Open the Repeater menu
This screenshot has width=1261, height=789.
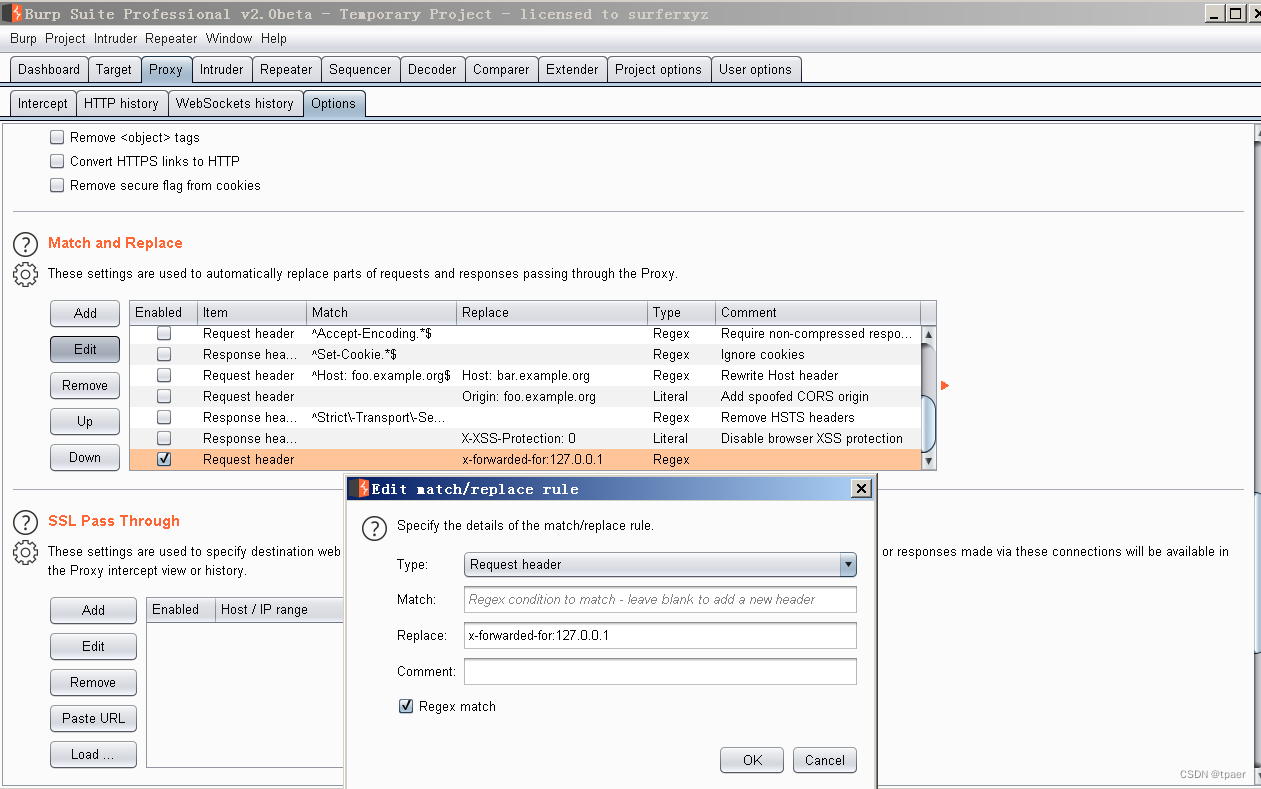pyautogui.click(x=171, y=38)
